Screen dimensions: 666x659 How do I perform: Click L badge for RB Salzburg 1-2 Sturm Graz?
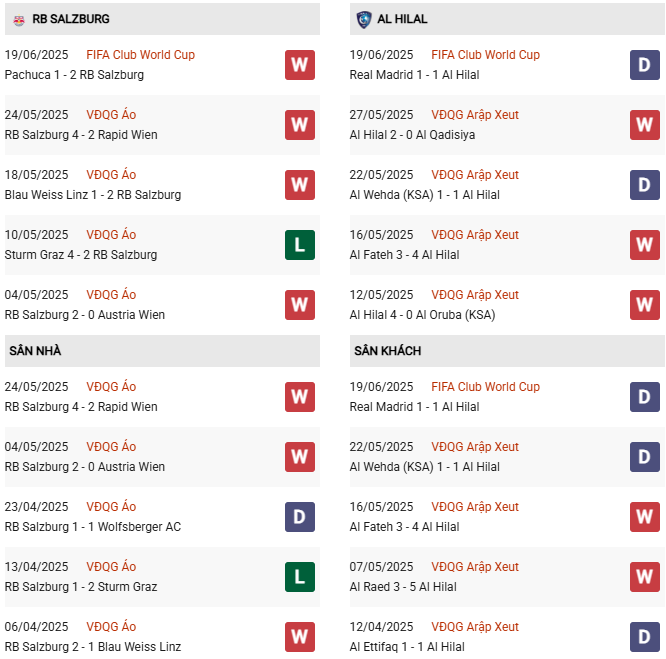click(299, 577)
